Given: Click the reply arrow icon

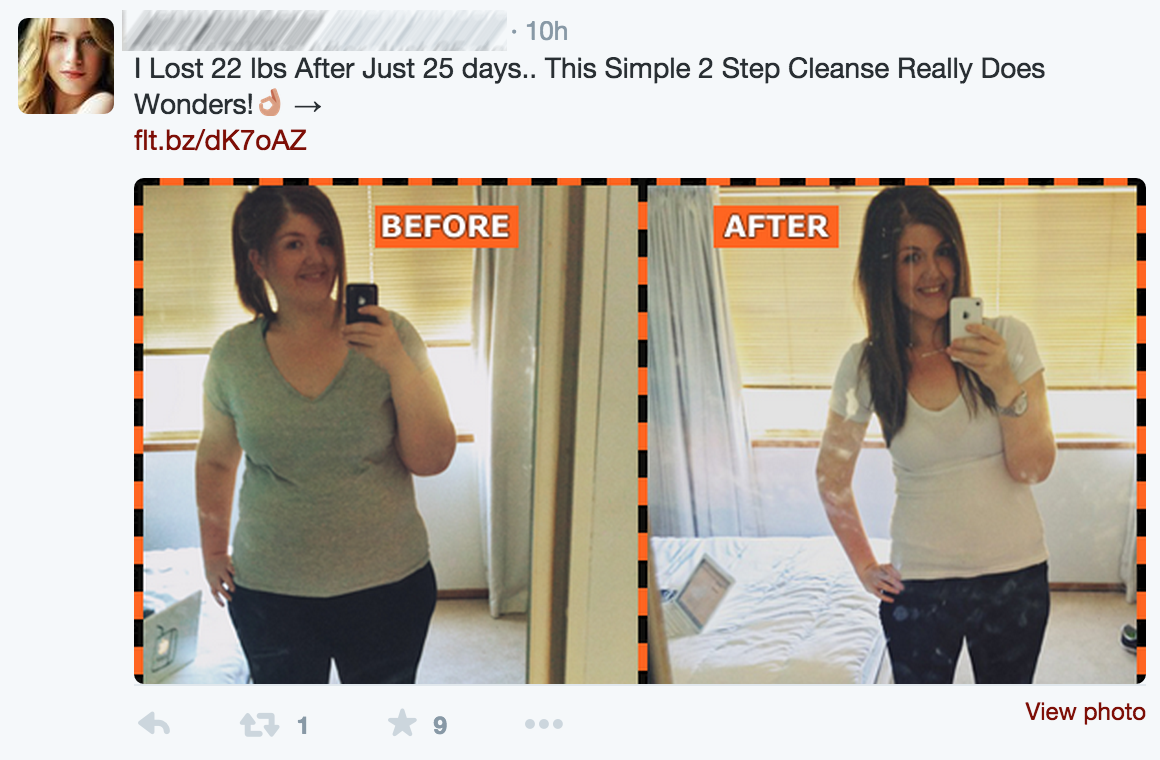Looking at the screenshot, I should 154,724.
